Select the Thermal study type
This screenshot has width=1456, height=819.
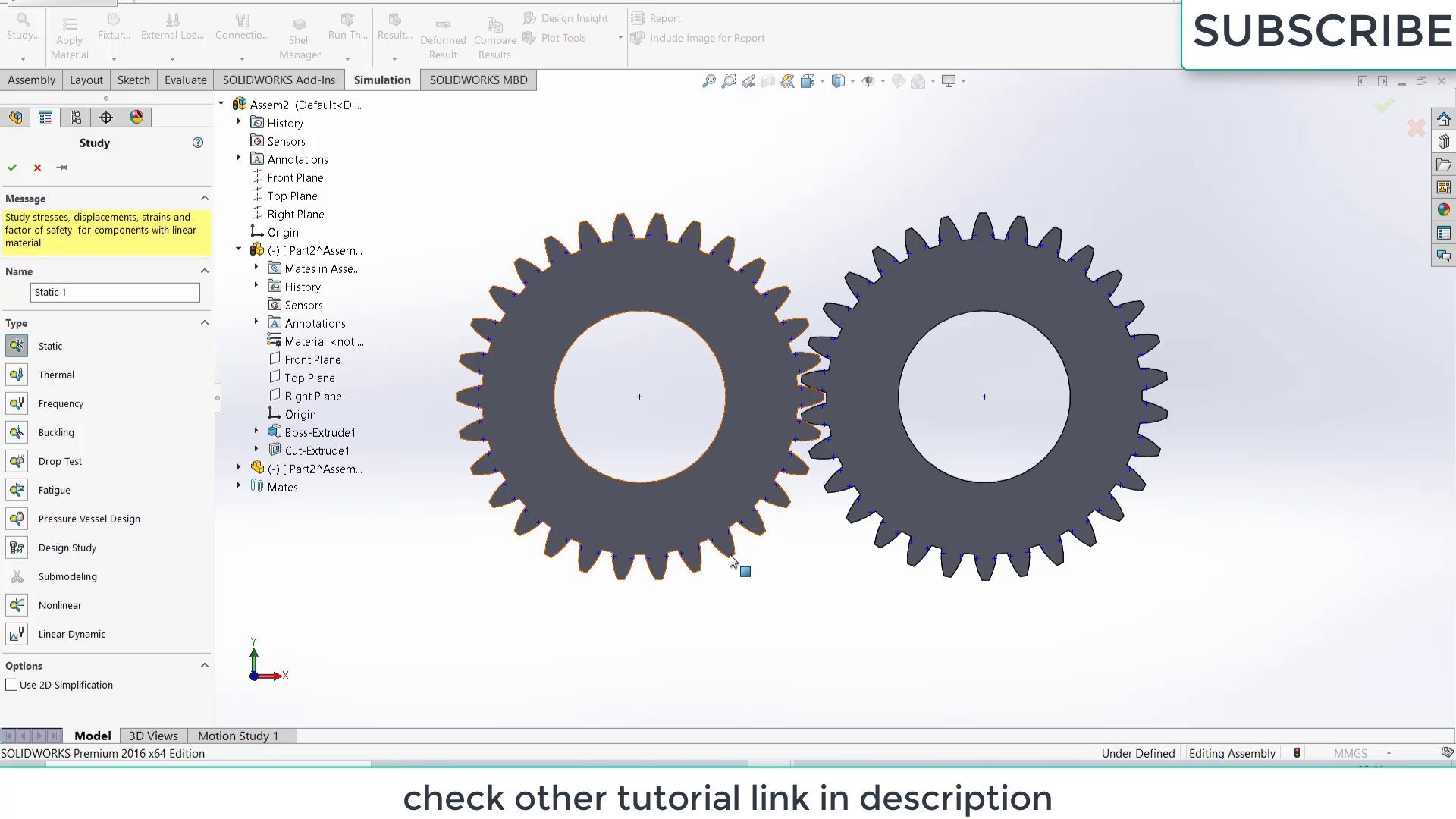pos(55,374)
